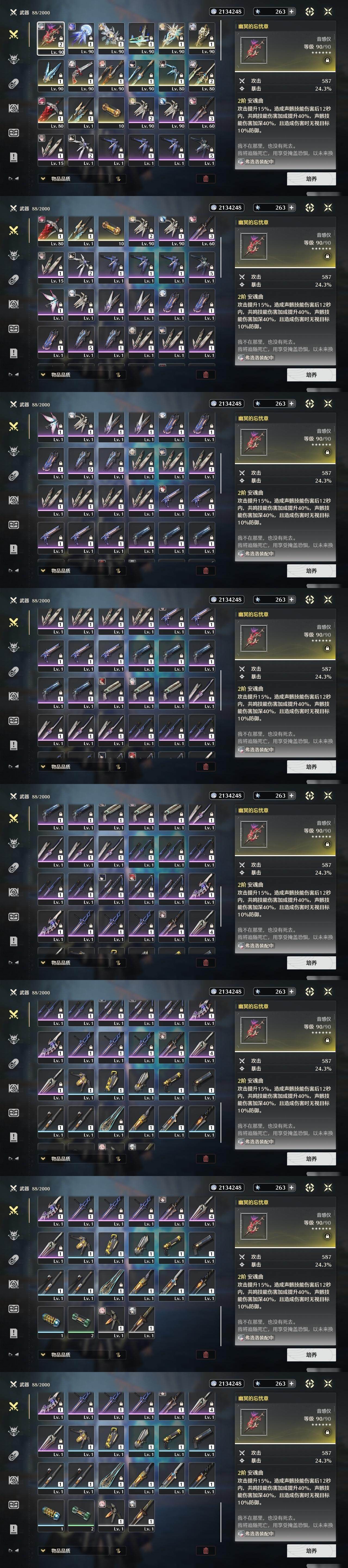Toggle the sort-order arrows beside 物品品质 in topmost panel
The width and height of the screenshot is (348, 1568).
coord(117,179)
